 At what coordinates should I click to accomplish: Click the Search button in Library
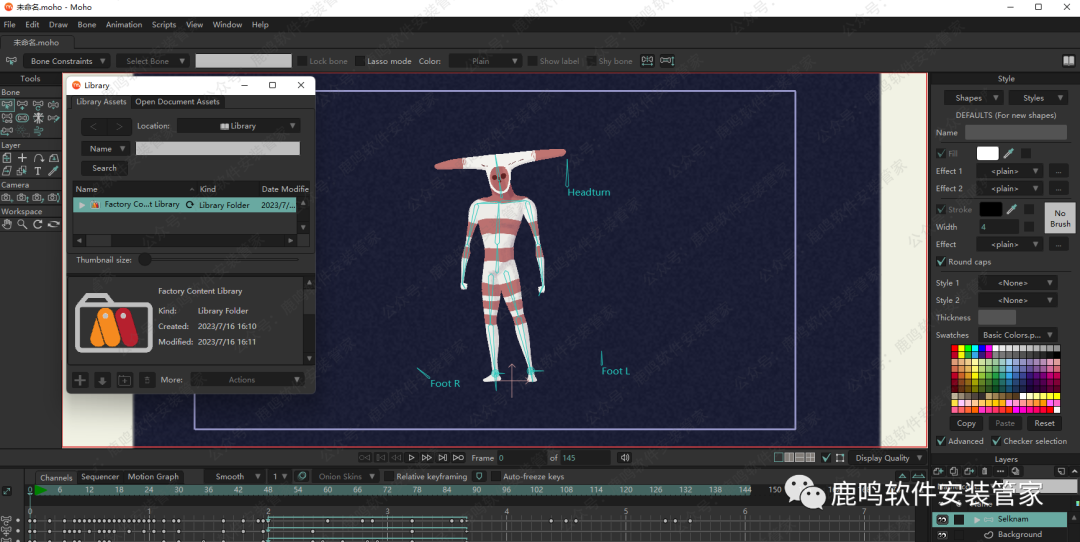click(x=104, y=168)
